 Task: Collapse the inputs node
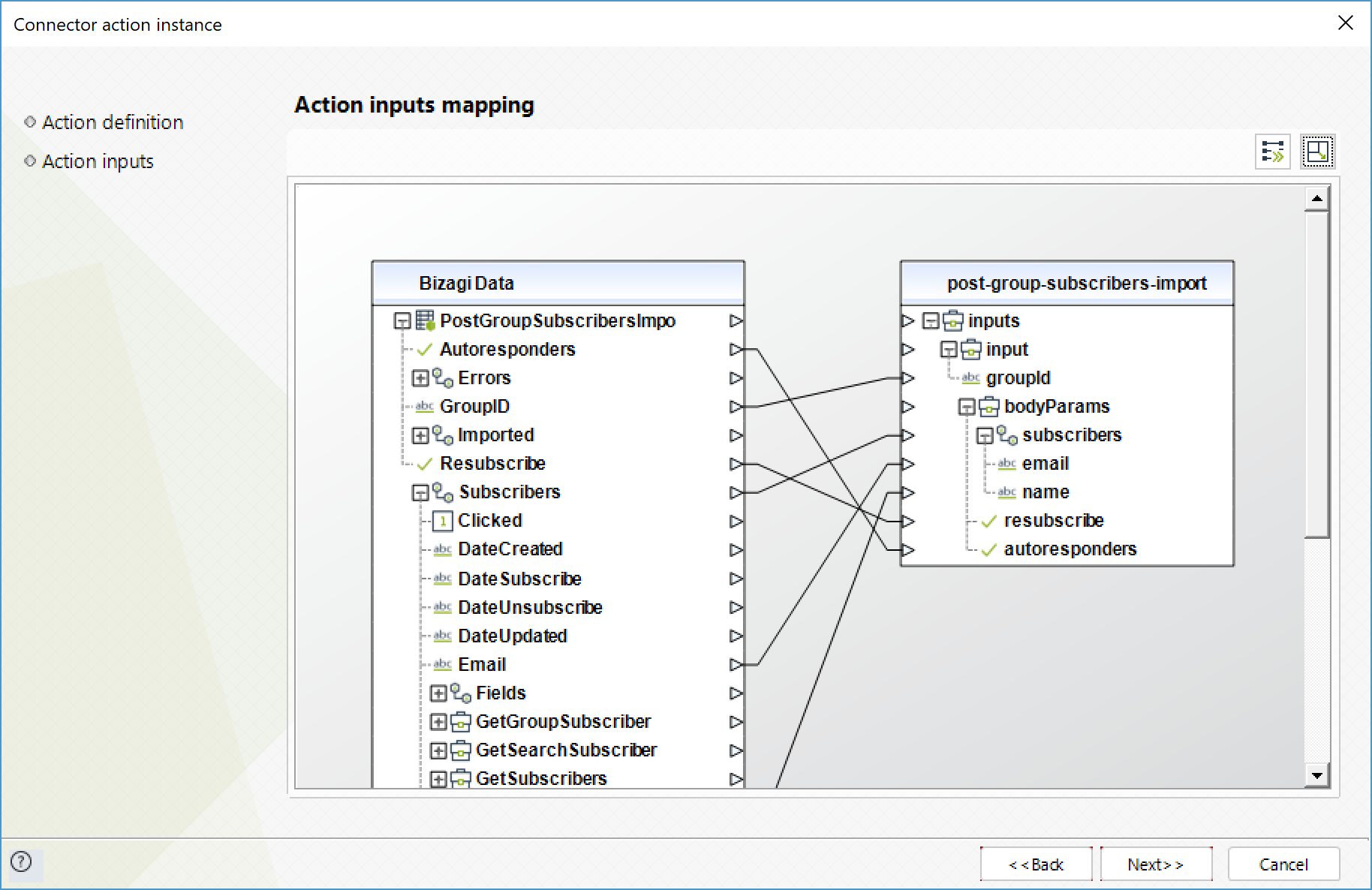[x=931, y=321]
